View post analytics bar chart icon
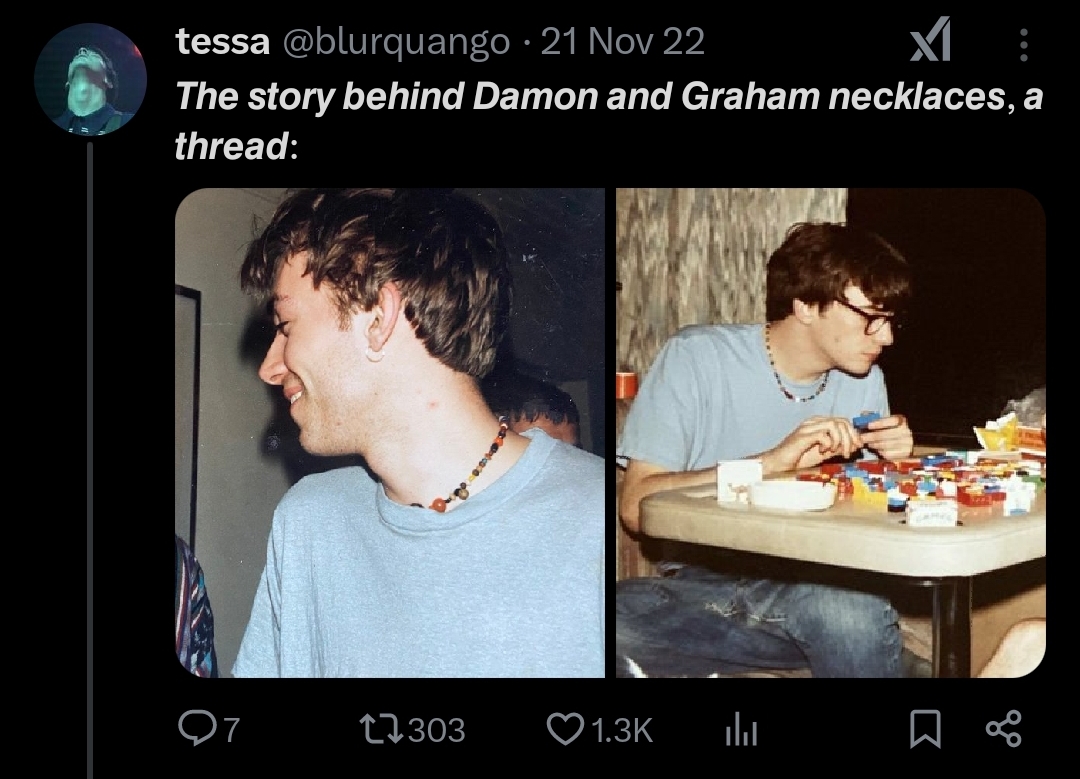The image size is (1080, 779). click(742, 729)
